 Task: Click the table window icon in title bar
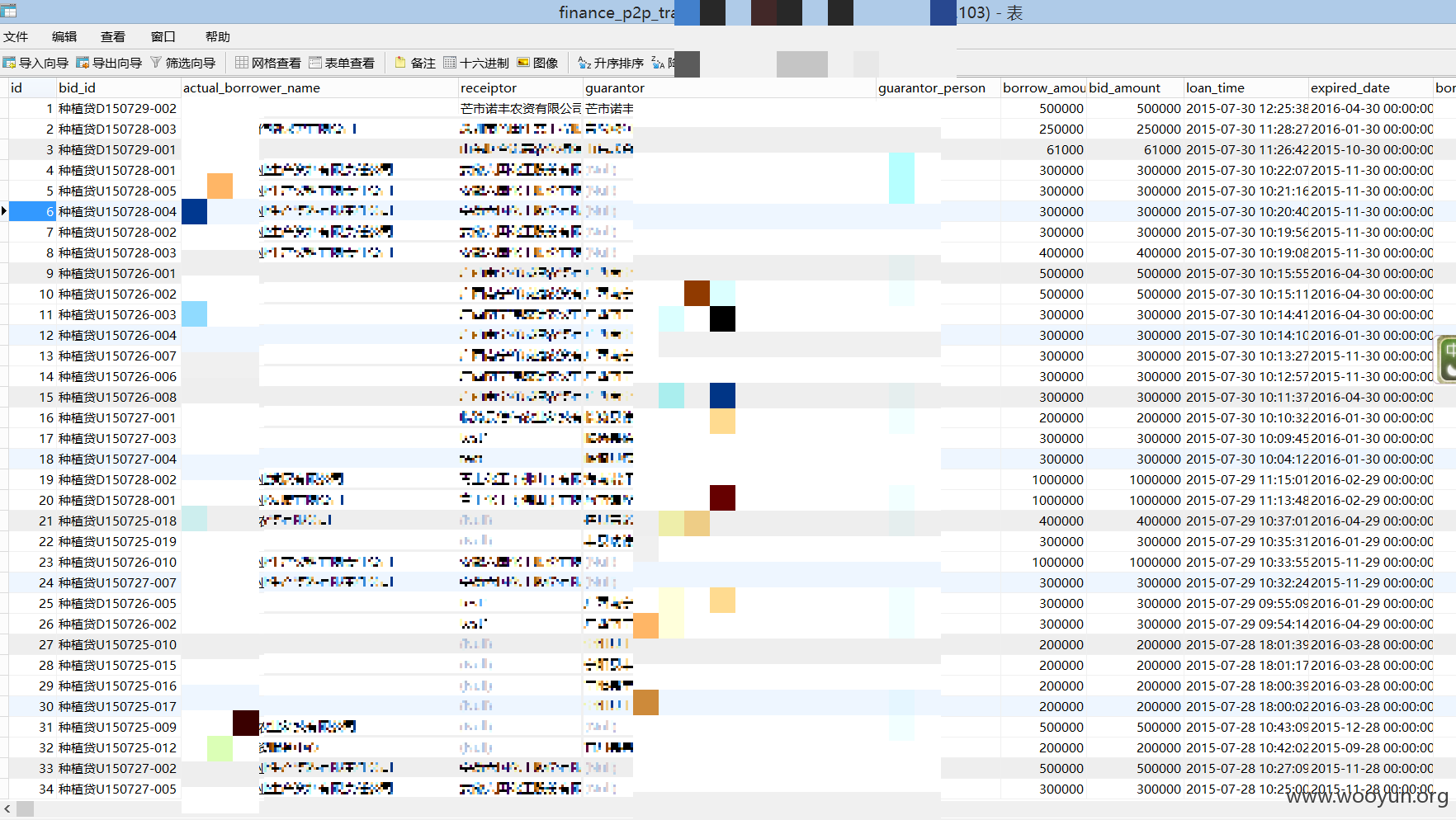(9, 12)
